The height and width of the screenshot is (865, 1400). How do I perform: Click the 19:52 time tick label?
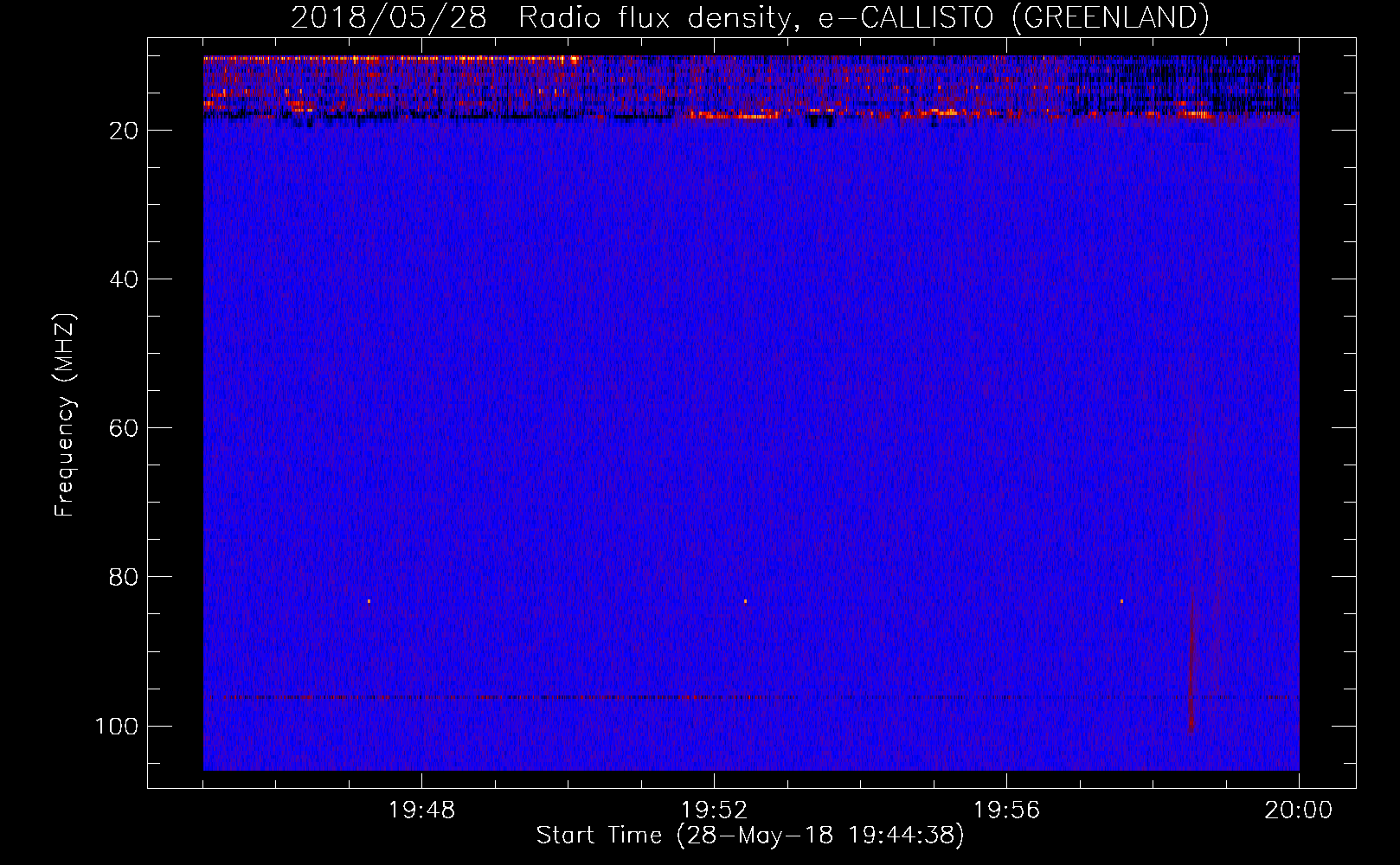(714, 811)
